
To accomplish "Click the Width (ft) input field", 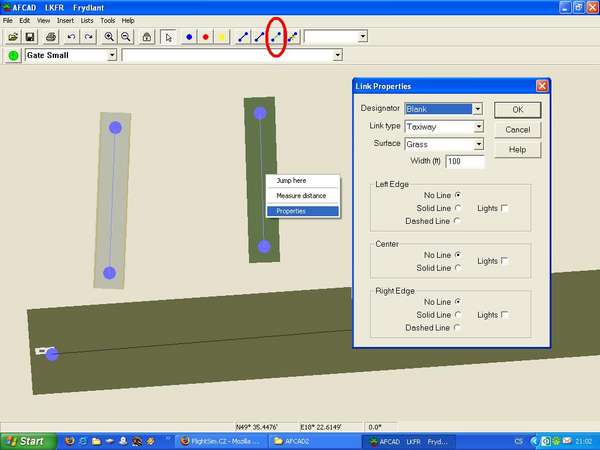I will click(465, 161).
